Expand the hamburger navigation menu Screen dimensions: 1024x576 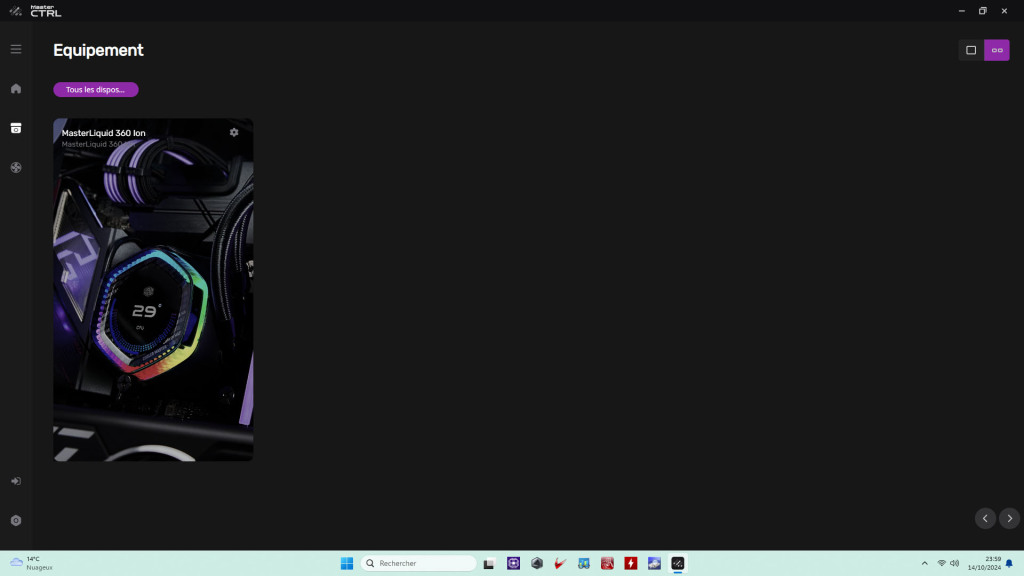point(16,49)
